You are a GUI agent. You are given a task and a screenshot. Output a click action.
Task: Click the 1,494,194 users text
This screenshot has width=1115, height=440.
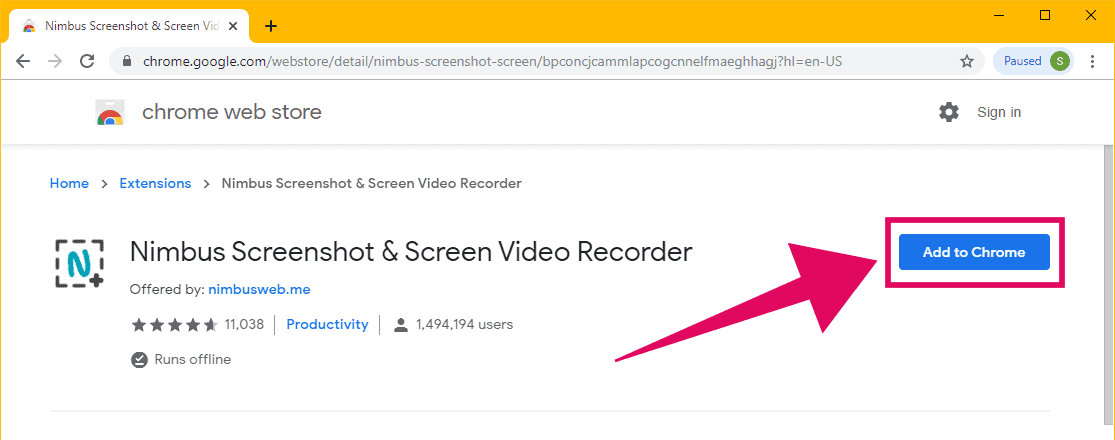(x=464, y=325)
